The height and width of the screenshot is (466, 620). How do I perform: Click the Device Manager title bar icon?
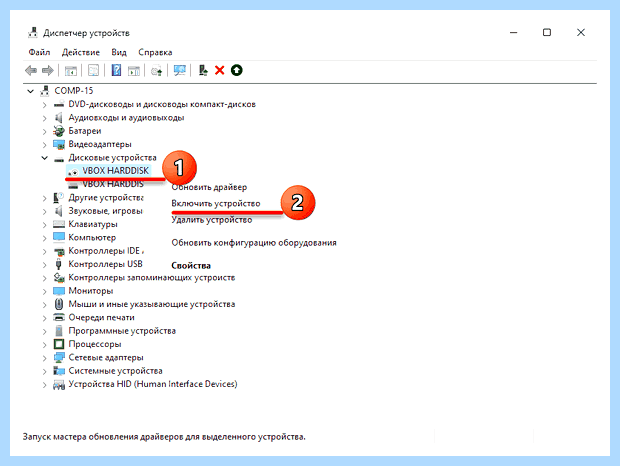click(x=33, y=32)
